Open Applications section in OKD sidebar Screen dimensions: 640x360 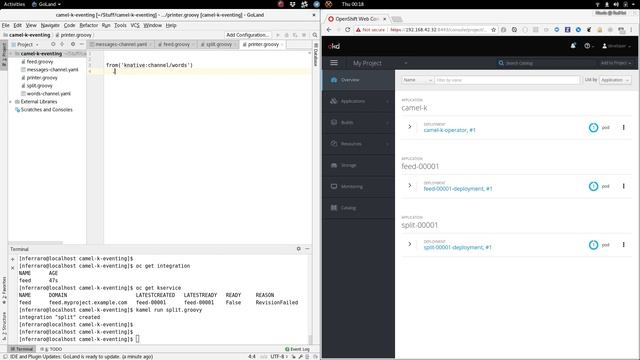coord(358,101)
